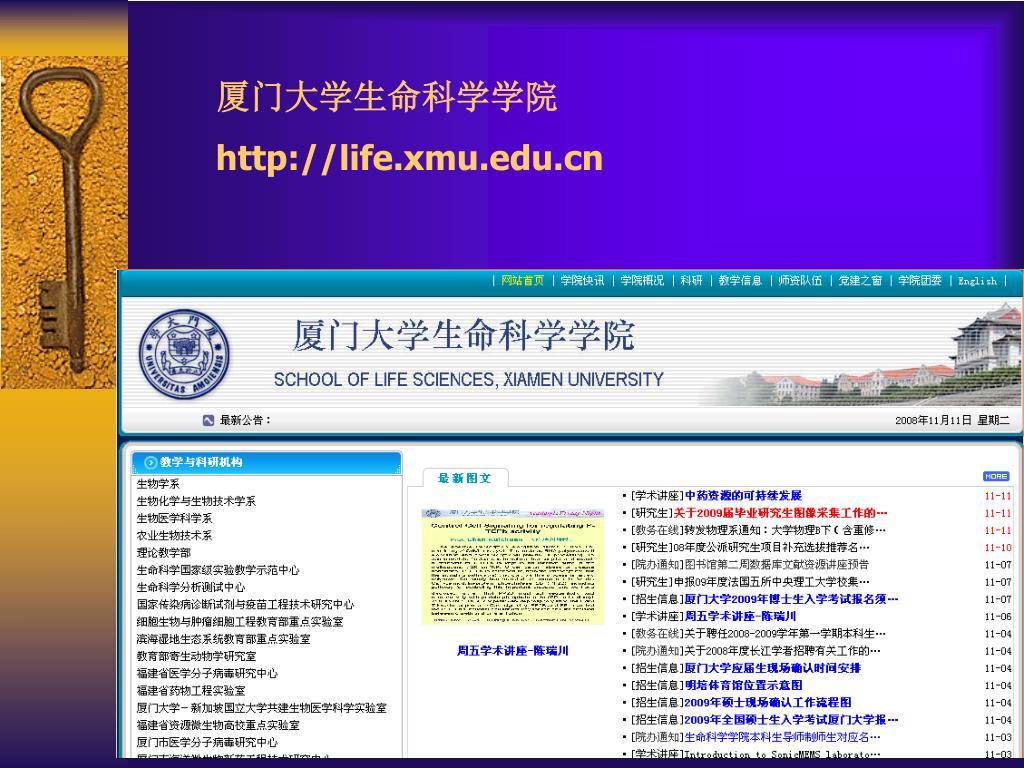This screenshot has height=768, width=1024.
Task: Open 滨海湿地生态系统教育部重点实验室 link
Action: 223,639
